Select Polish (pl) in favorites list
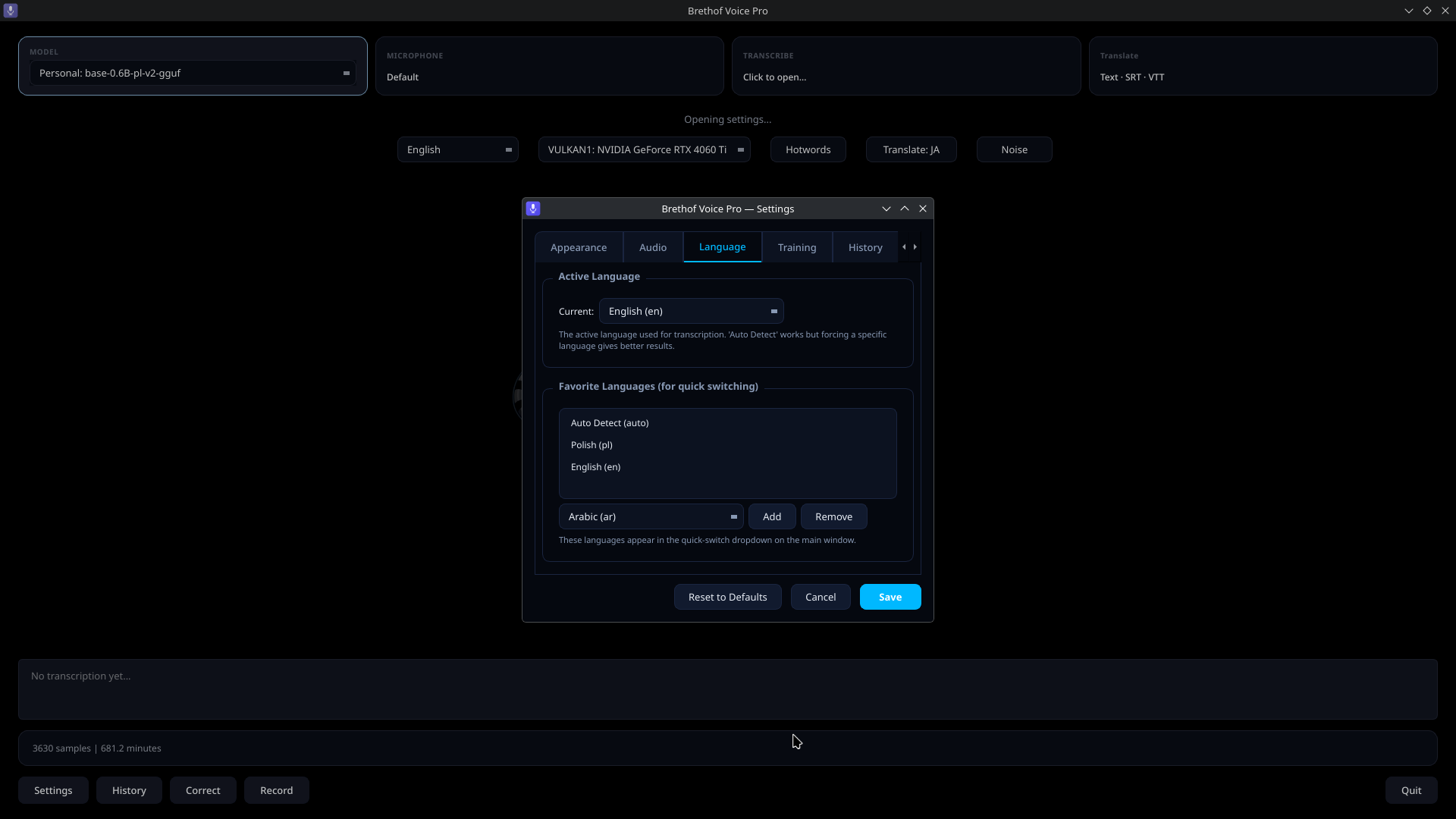The image size is (1456, 819). [x=728, y=445]
